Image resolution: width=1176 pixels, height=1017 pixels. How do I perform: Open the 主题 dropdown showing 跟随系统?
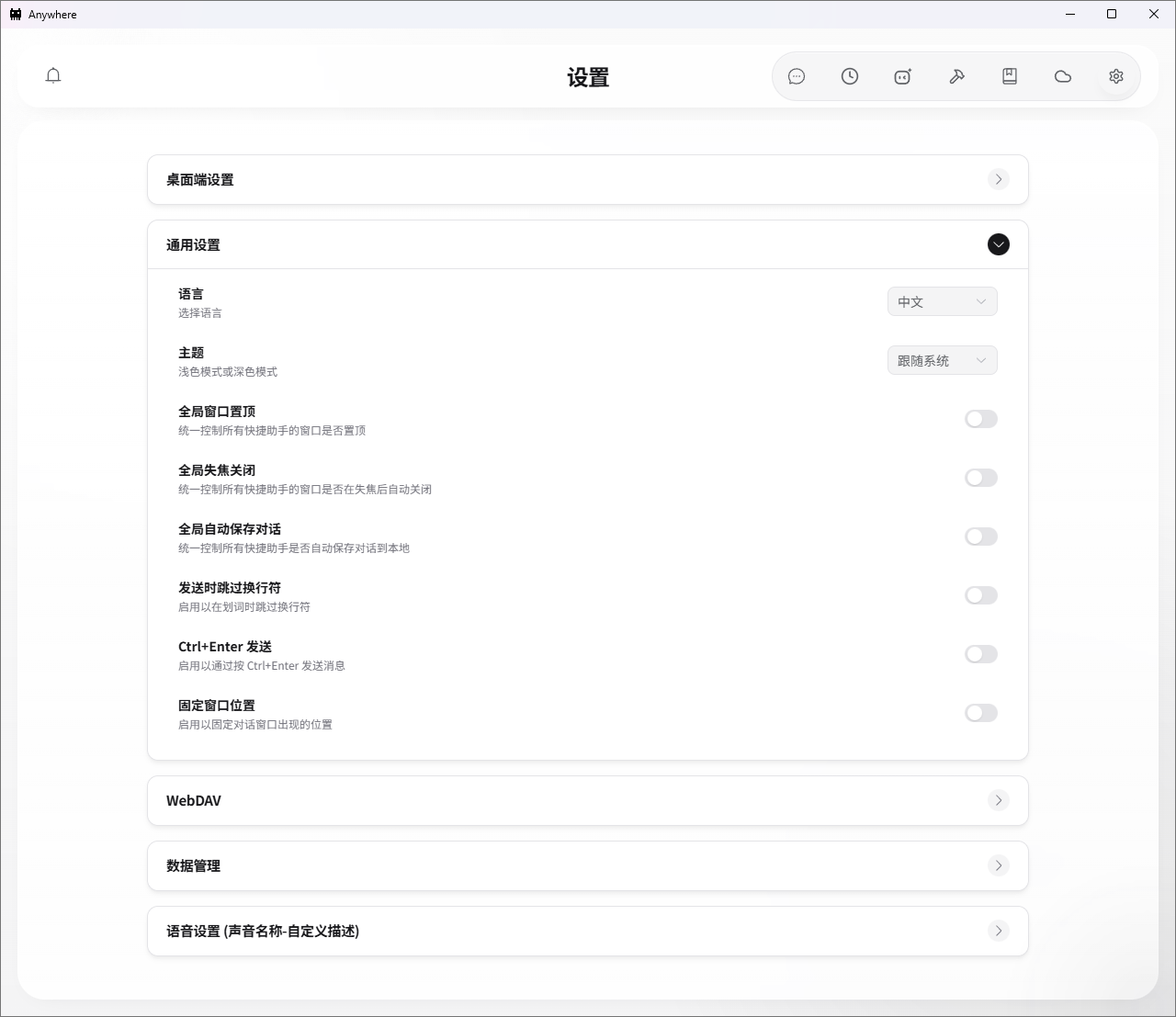click(x=943, y=360)
